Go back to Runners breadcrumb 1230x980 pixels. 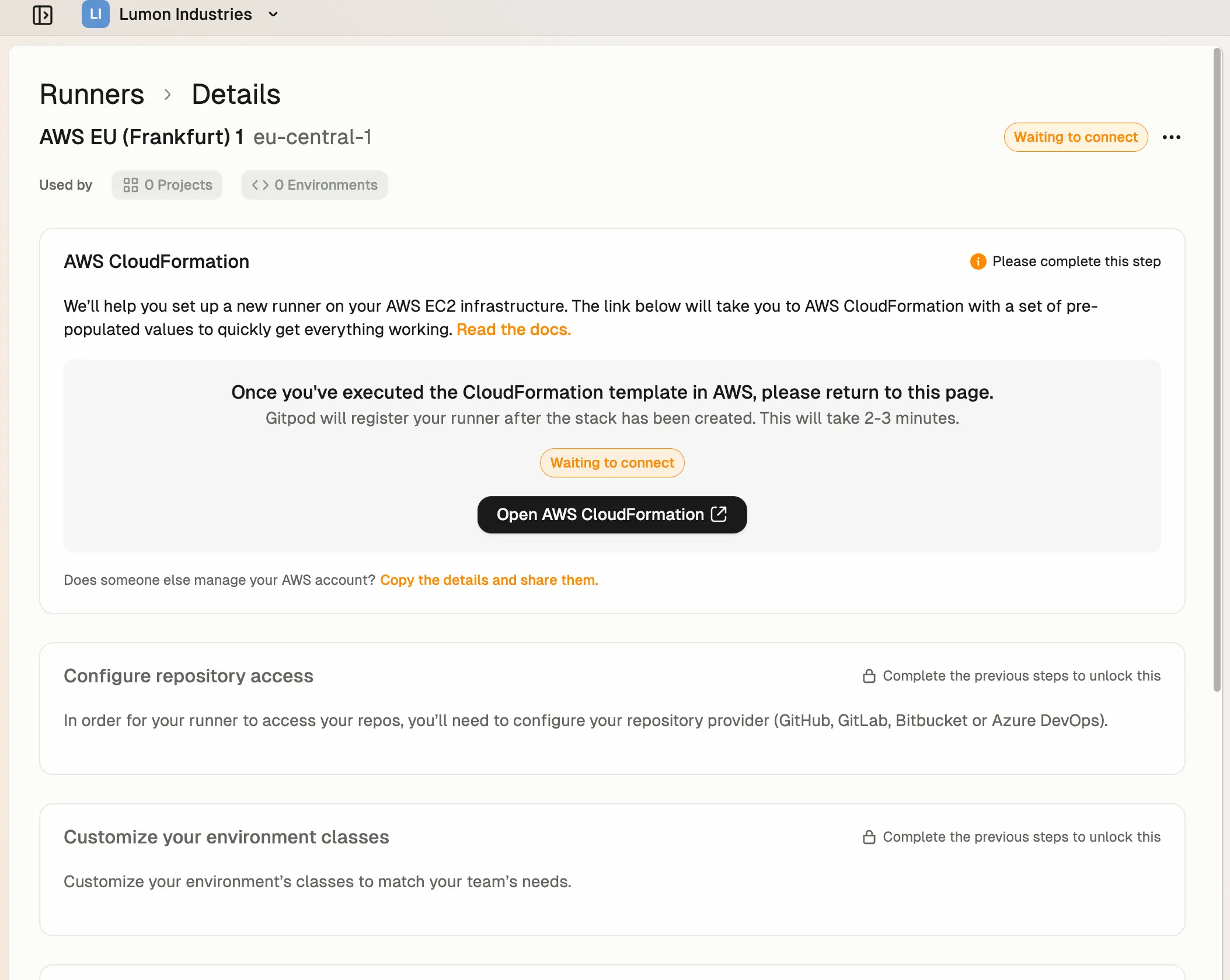click(92, 94)
